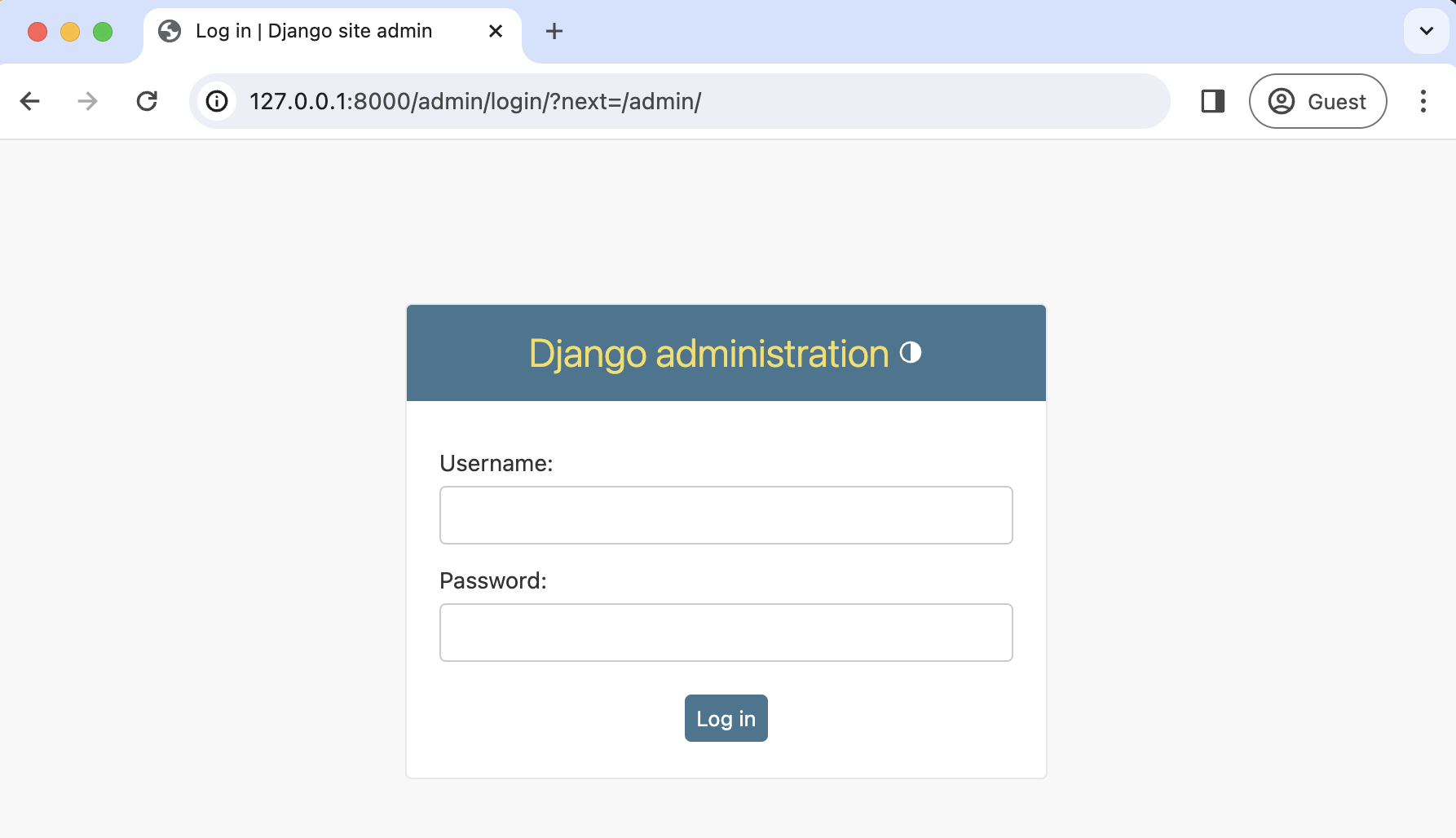Reload the page with refresh icon
1456x838 pixels.
pos(147,101)
